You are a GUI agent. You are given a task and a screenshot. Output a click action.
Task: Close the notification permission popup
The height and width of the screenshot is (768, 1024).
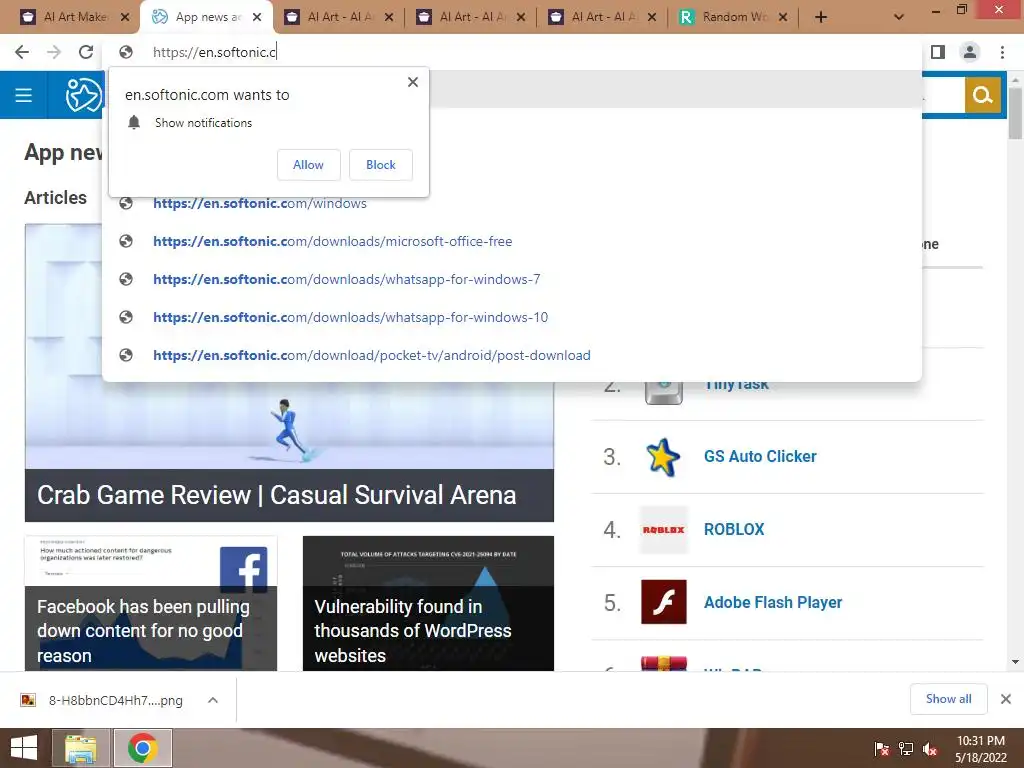[413, 82]
